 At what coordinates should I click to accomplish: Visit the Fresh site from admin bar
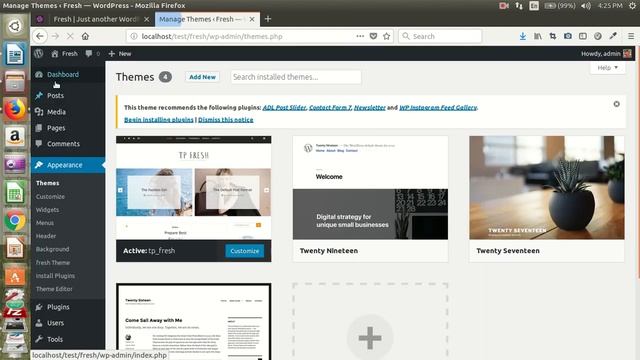coord(64,53)
